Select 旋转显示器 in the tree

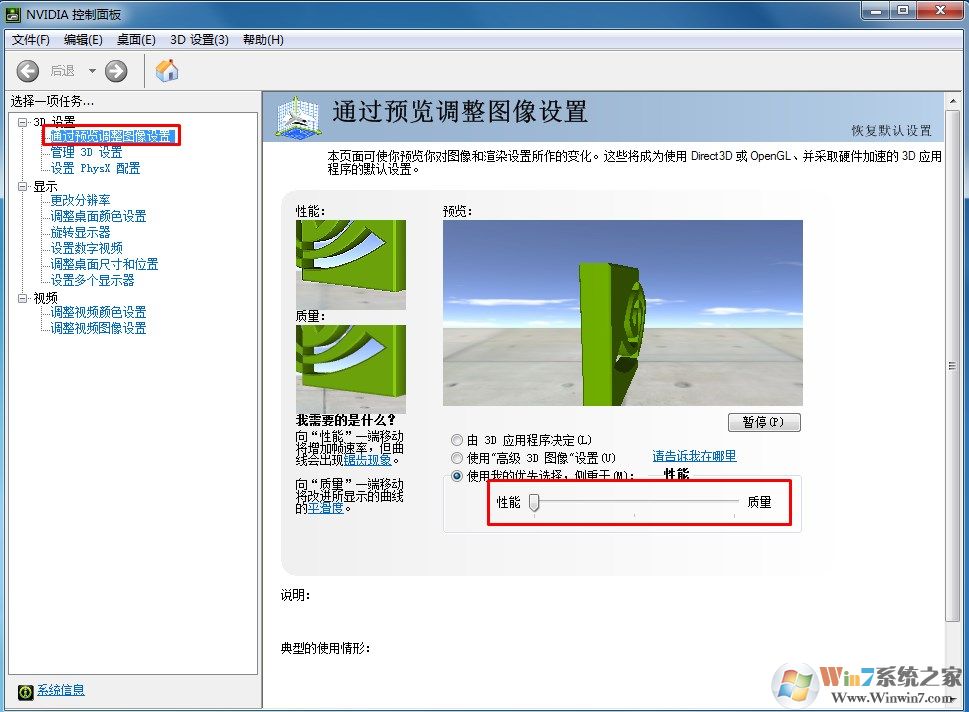tap(80, 232)
